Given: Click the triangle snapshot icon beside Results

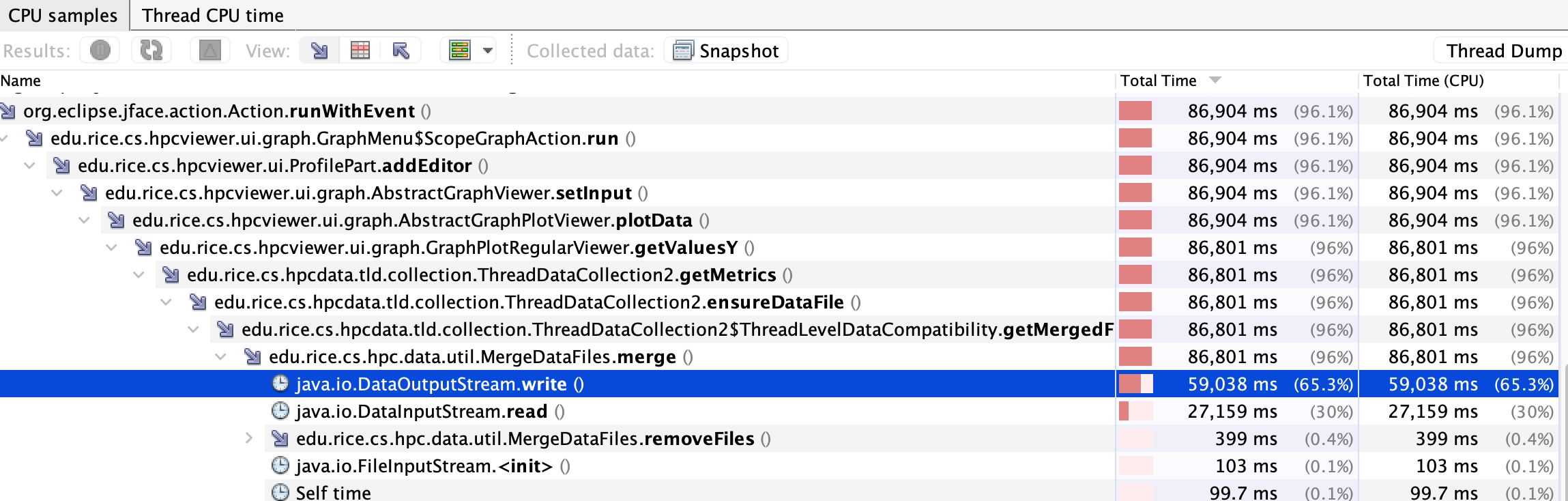Looking at the screenshot, I should [x=209, y=49].
